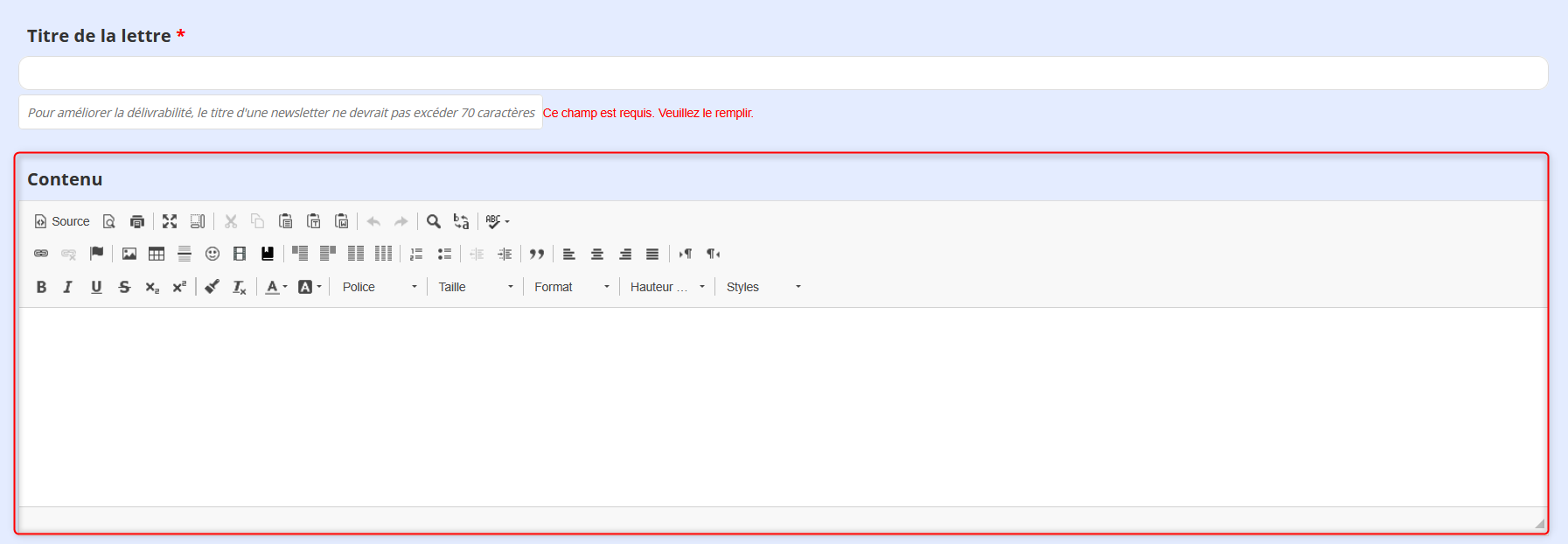This screenshot has width=1568, height=544.
Task: Maximize the editor with the fullscreen icon
Action: (x=170, y=221)
